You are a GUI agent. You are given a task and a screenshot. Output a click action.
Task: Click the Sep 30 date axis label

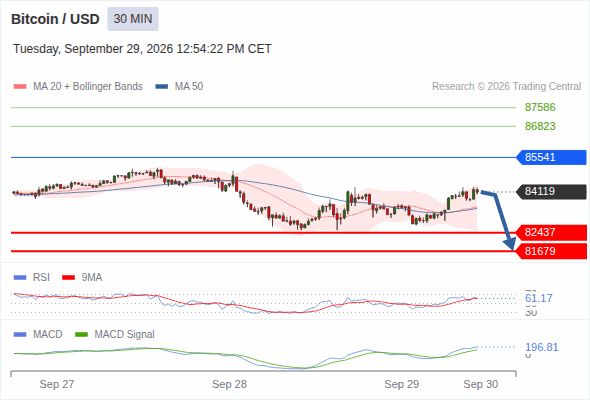481,384
